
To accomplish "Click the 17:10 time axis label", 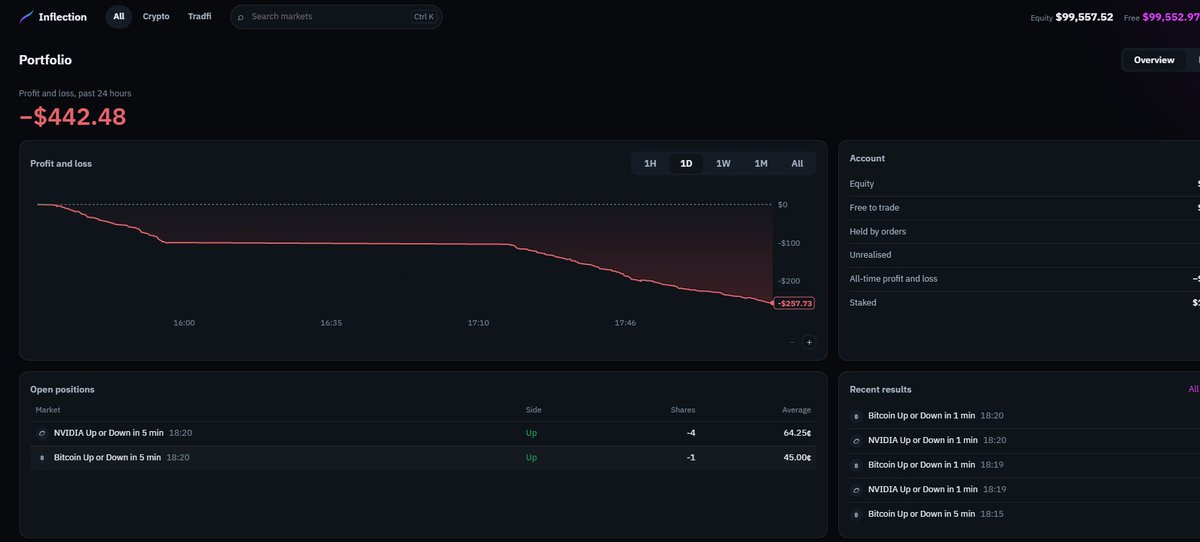I will pyautogui.click(x=479, y=323).
